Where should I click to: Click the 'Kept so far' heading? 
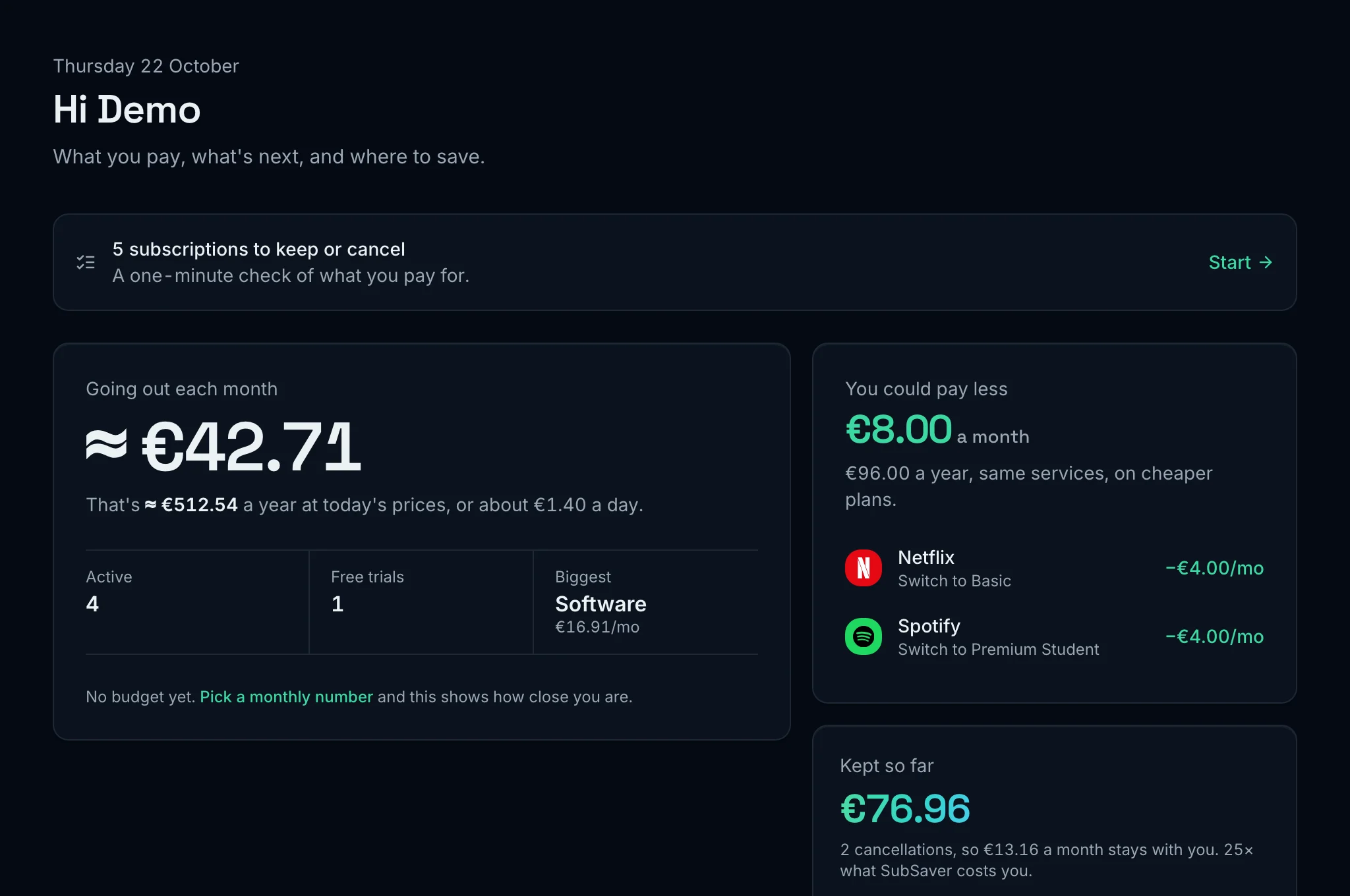click(887, 766)
